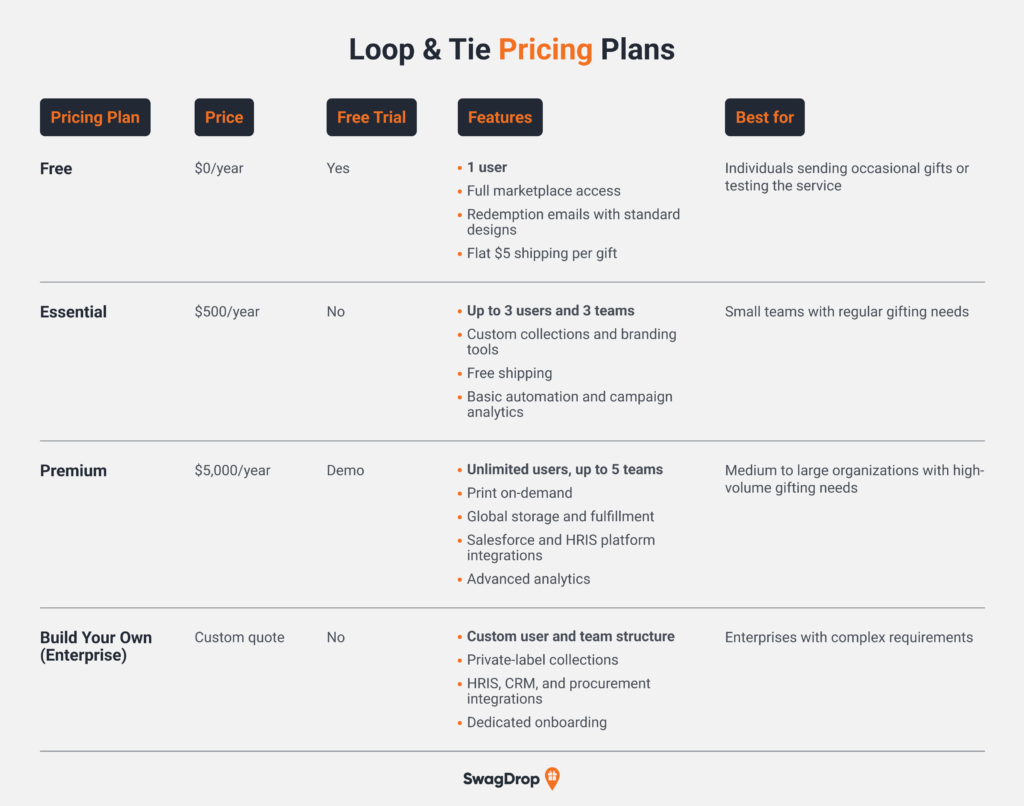This screenshot has width=1024, height=806.
Task: Select the Features column header
Action: click(x=500, y=117)
